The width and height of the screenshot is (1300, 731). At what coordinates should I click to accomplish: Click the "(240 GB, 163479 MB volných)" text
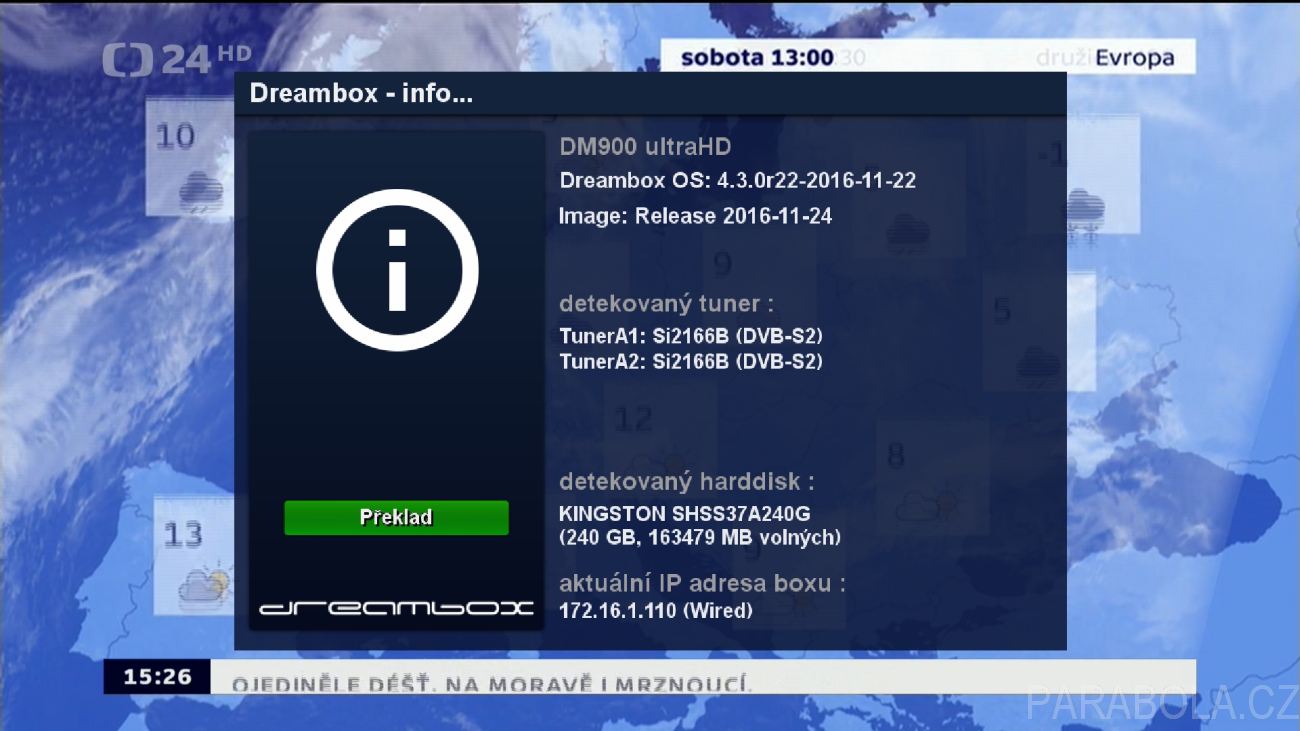point(700,538)
